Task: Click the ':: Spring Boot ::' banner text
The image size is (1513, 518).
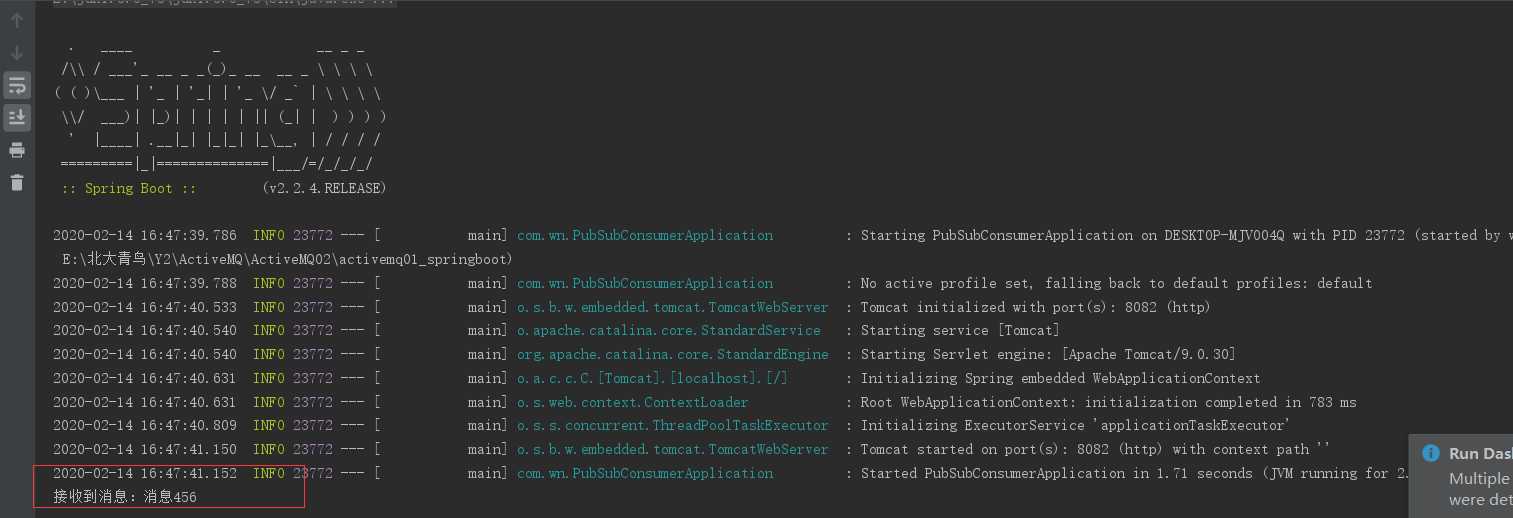Action: tap(129, 189)
